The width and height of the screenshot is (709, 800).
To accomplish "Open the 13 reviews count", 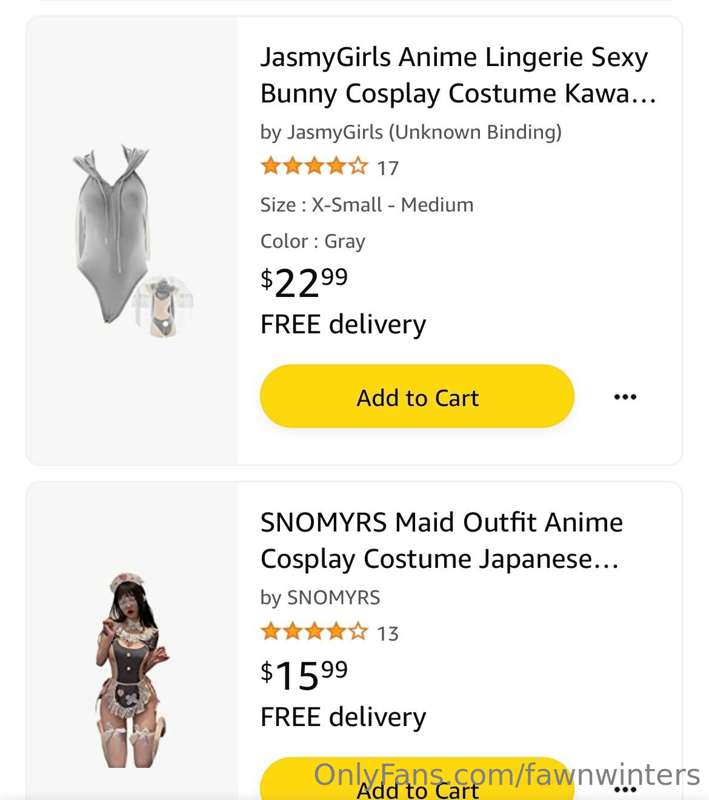I will click(x=388, y=634).
